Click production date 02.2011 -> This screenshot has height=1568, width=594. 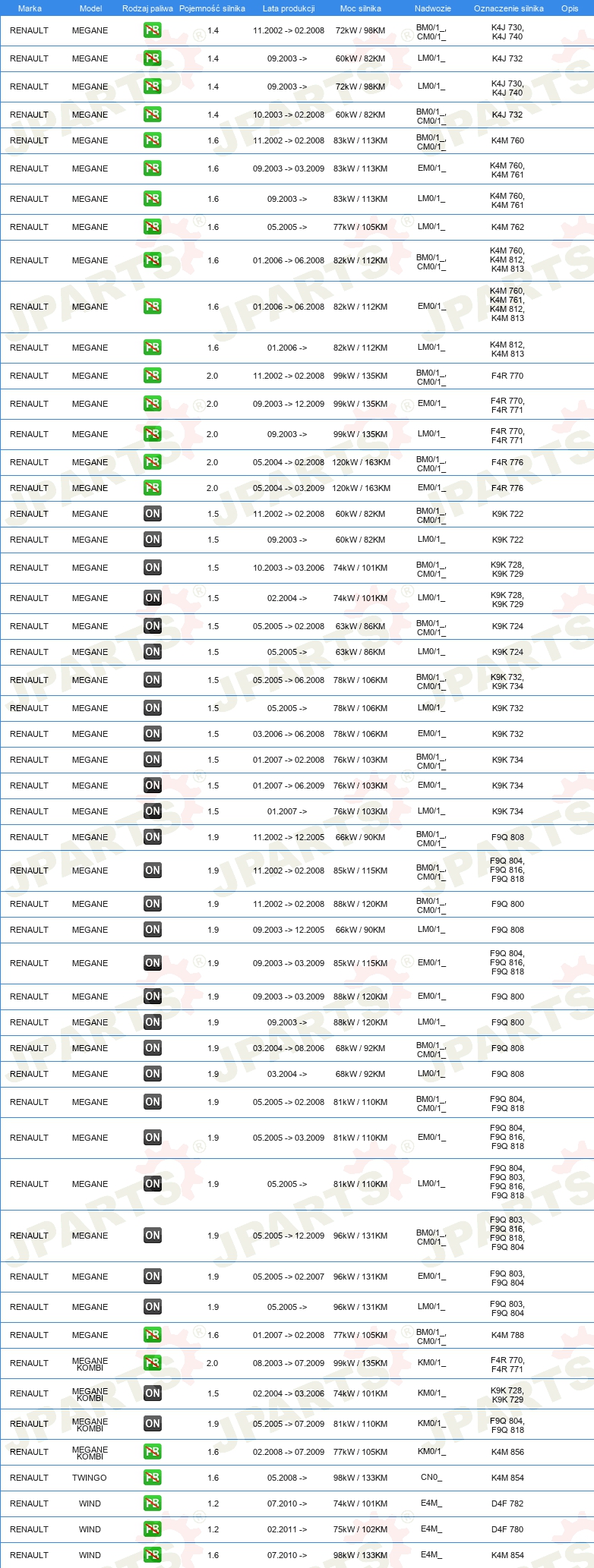click(x=287, y=1529)
